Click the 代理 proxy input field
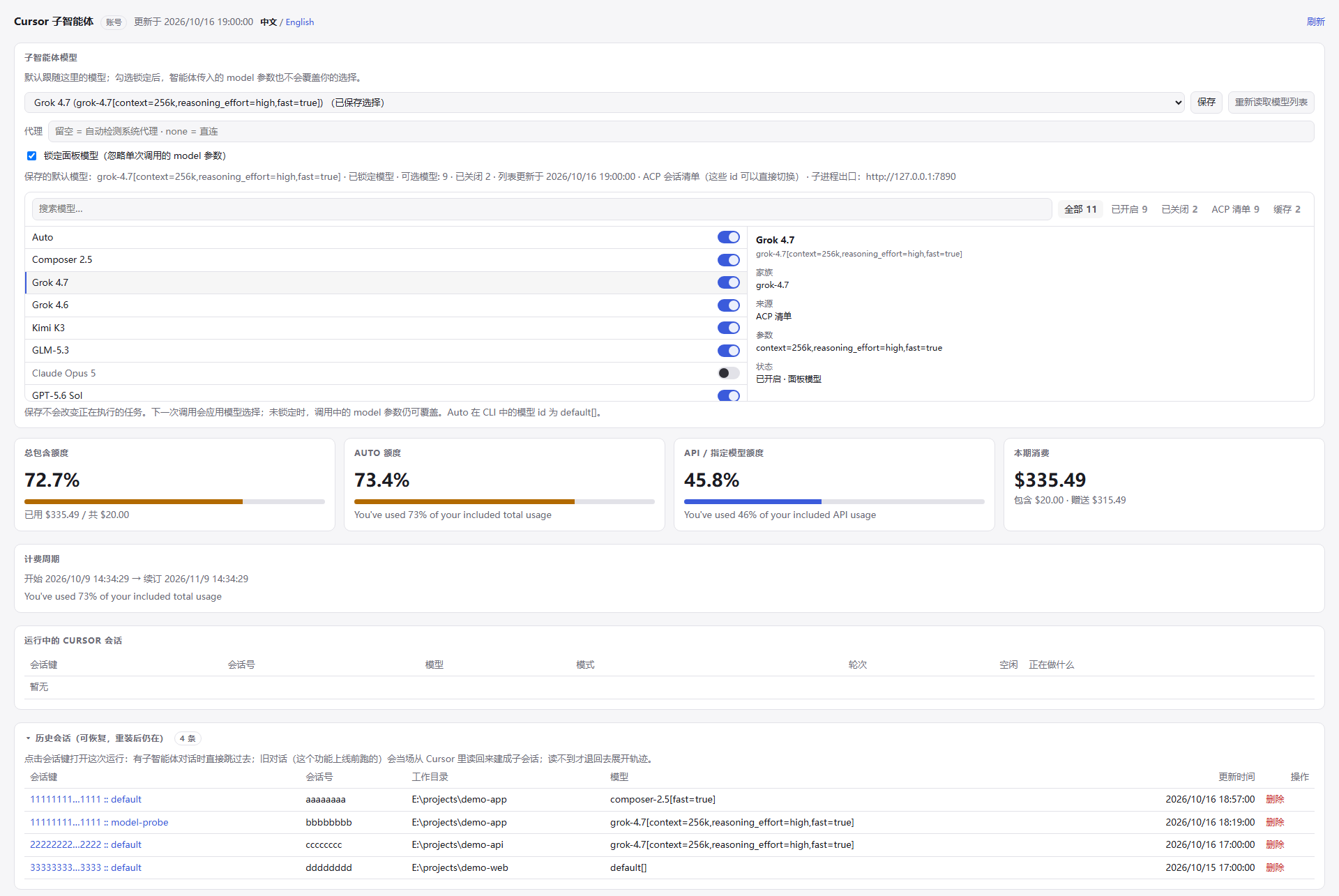The height and width of the screenshot is (896, 1339). point(681,131)
